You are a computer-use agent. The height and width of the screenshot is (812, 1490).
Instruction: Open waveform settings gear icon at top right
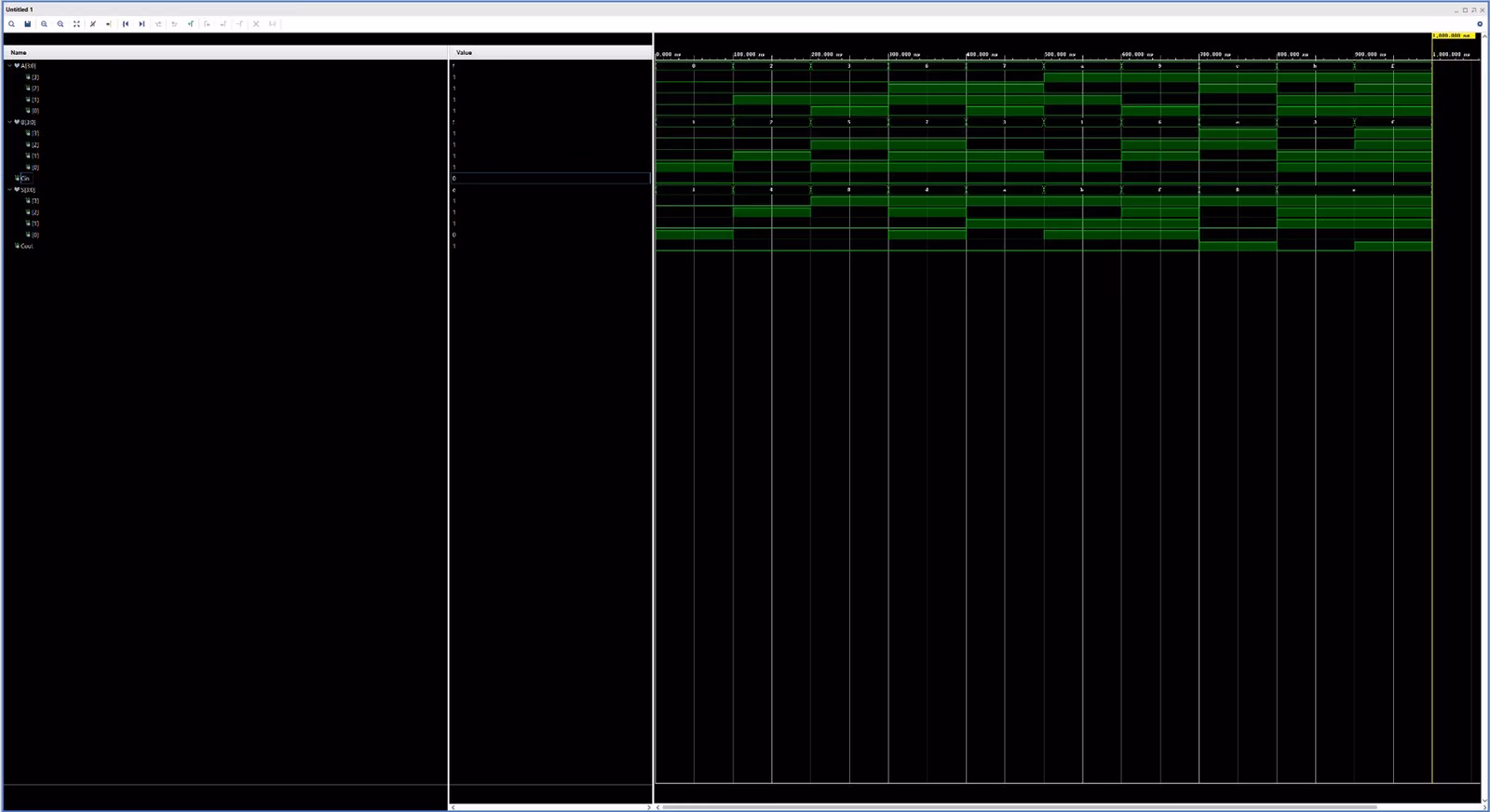click(x=1480, y=24)
